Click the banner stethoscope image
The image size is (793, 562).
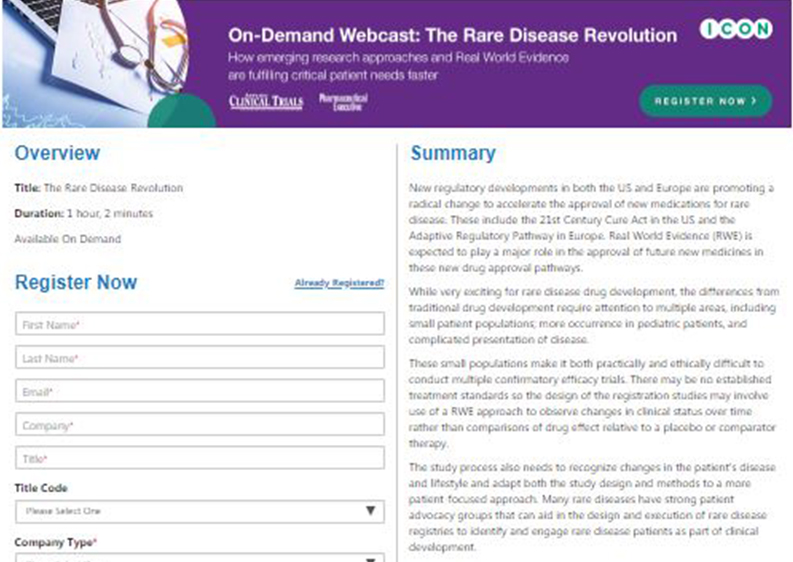(x=96, y=63)
